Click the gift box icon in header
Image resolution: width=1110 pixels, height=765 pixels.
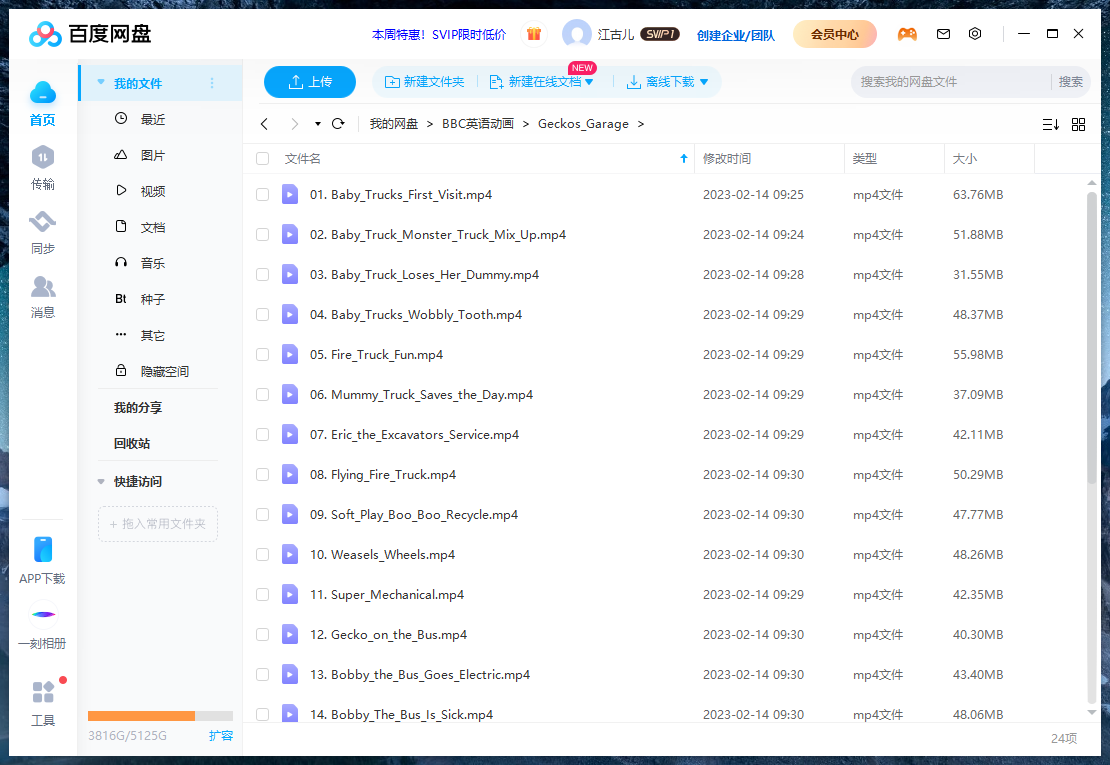tap(534, 34)
